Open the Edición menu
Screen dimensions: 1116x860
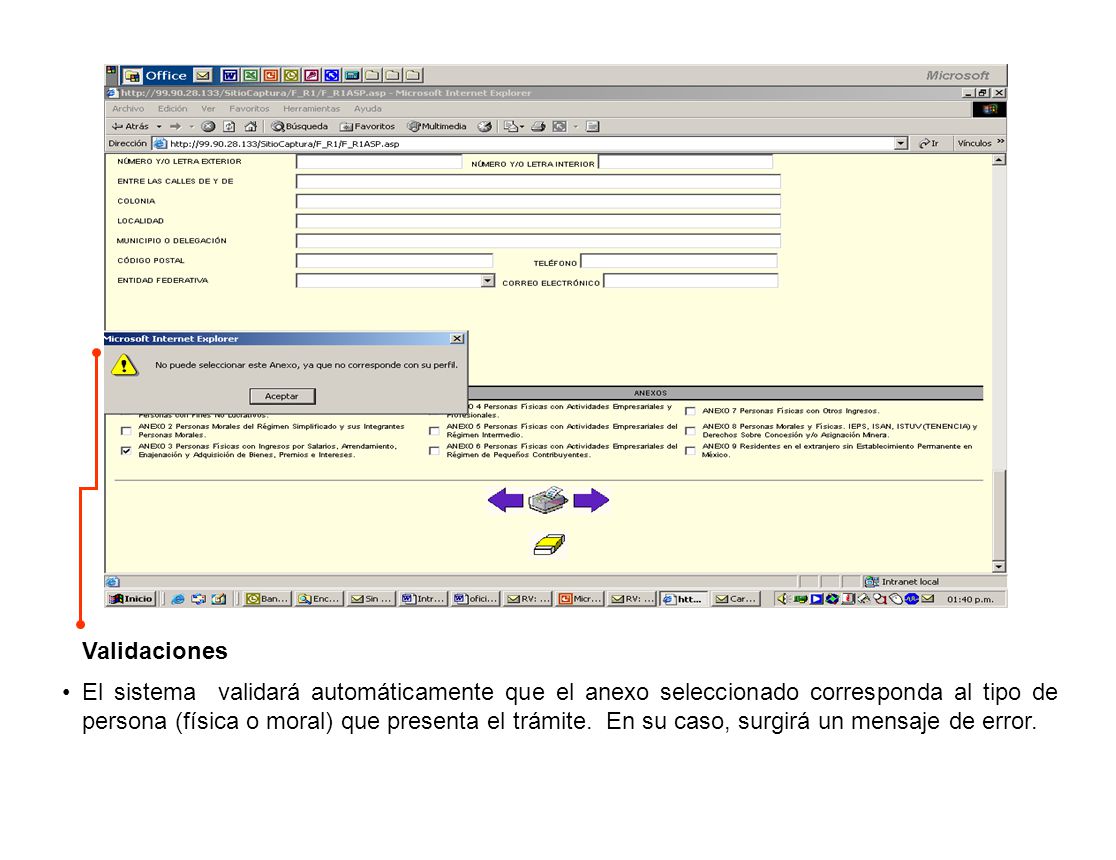tap(172, 109)
